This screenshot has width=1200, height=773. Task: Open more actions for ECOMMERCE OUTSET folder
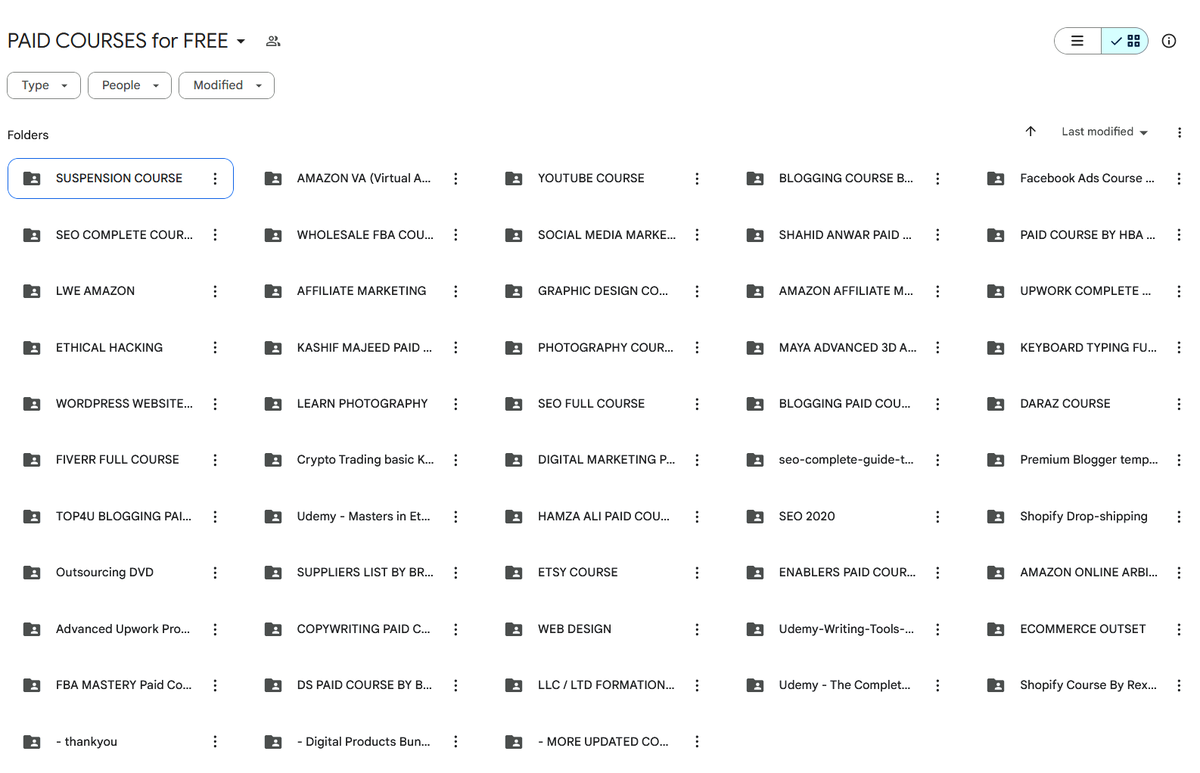[1179, 629]
